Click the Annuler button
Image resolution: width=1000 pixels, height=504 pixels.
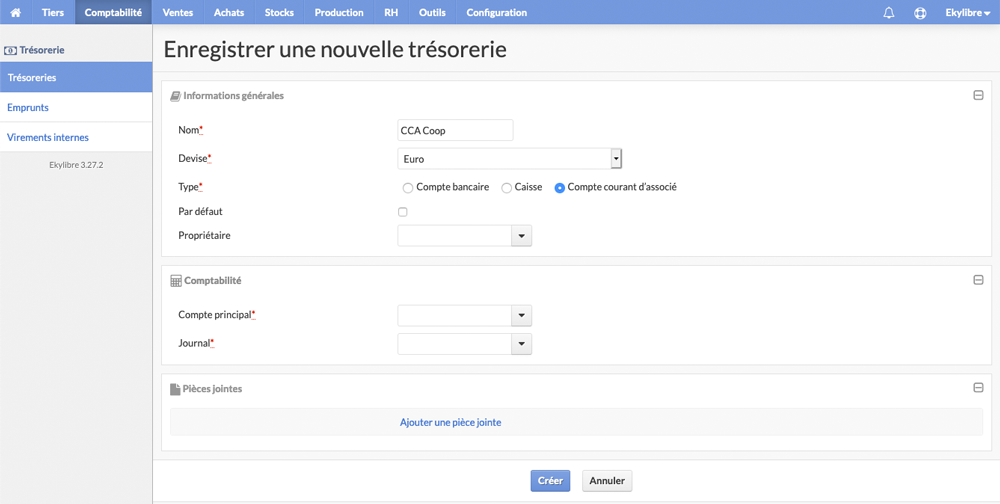607,481
